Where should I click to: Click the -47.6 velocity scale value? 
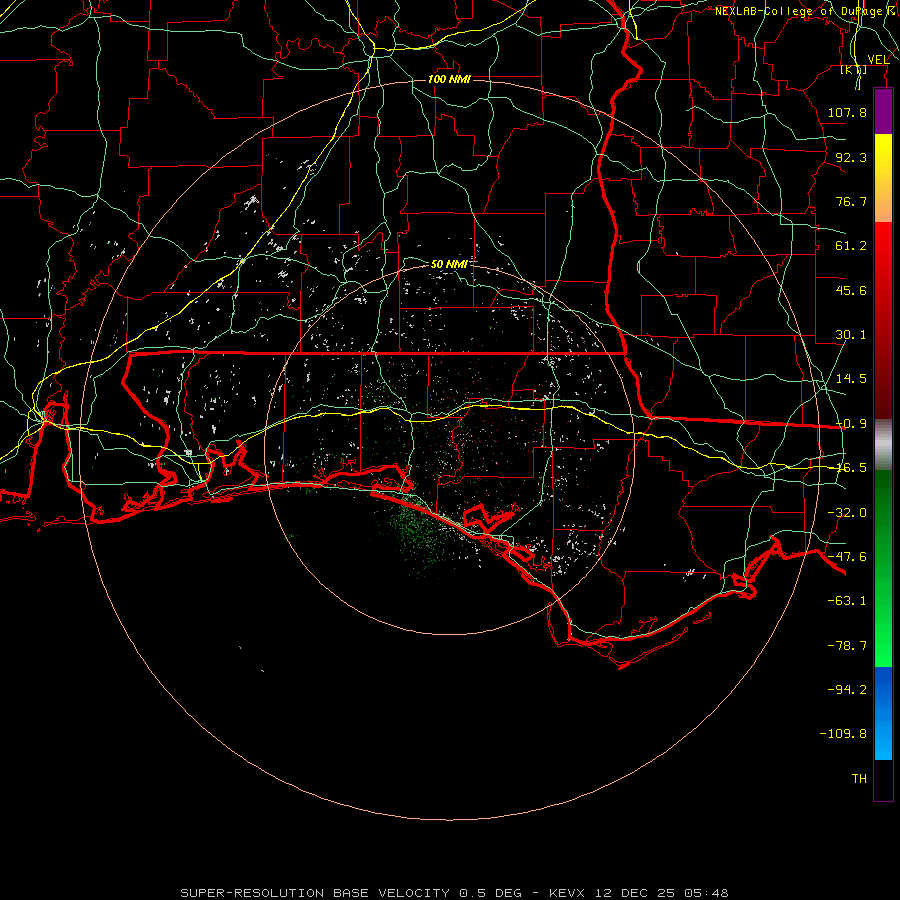point(847,557)
